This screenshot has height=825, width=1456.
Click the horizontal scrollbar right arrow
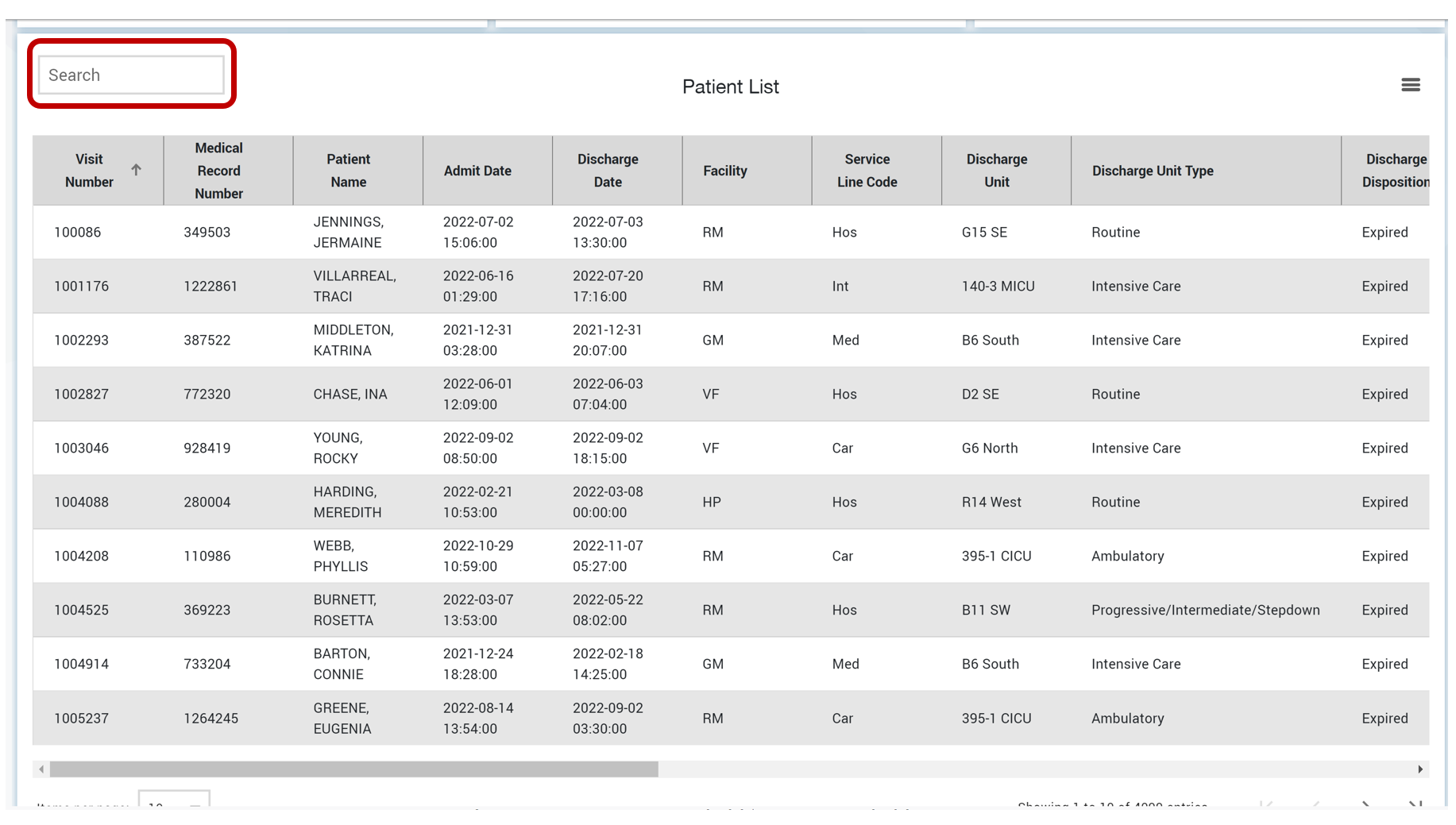(x=1420, y=769)
